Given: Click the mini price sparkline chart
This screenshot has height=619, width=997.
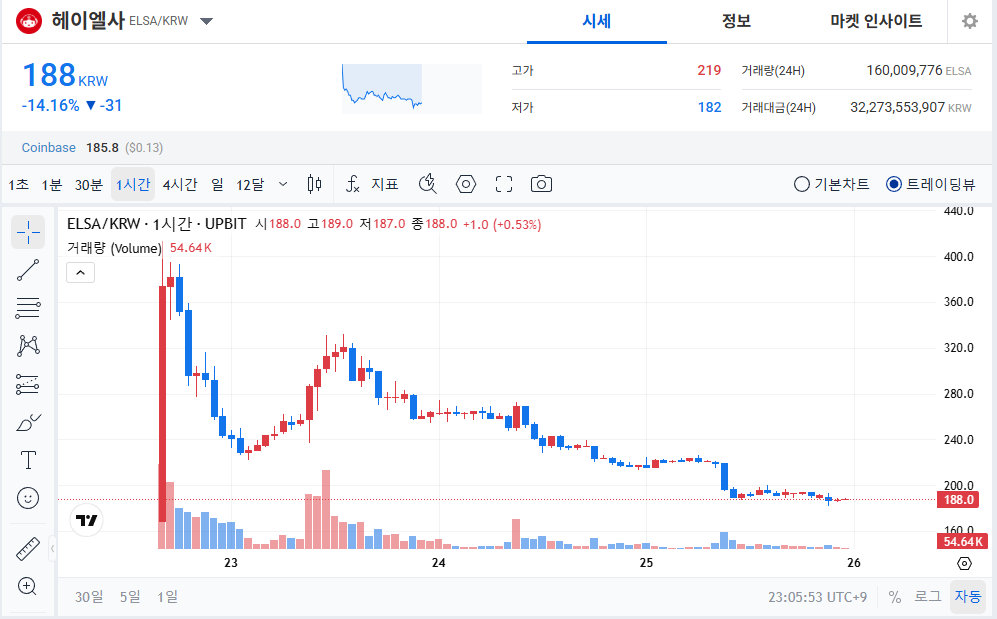Looking at the screenshot, I should [412, 88].
